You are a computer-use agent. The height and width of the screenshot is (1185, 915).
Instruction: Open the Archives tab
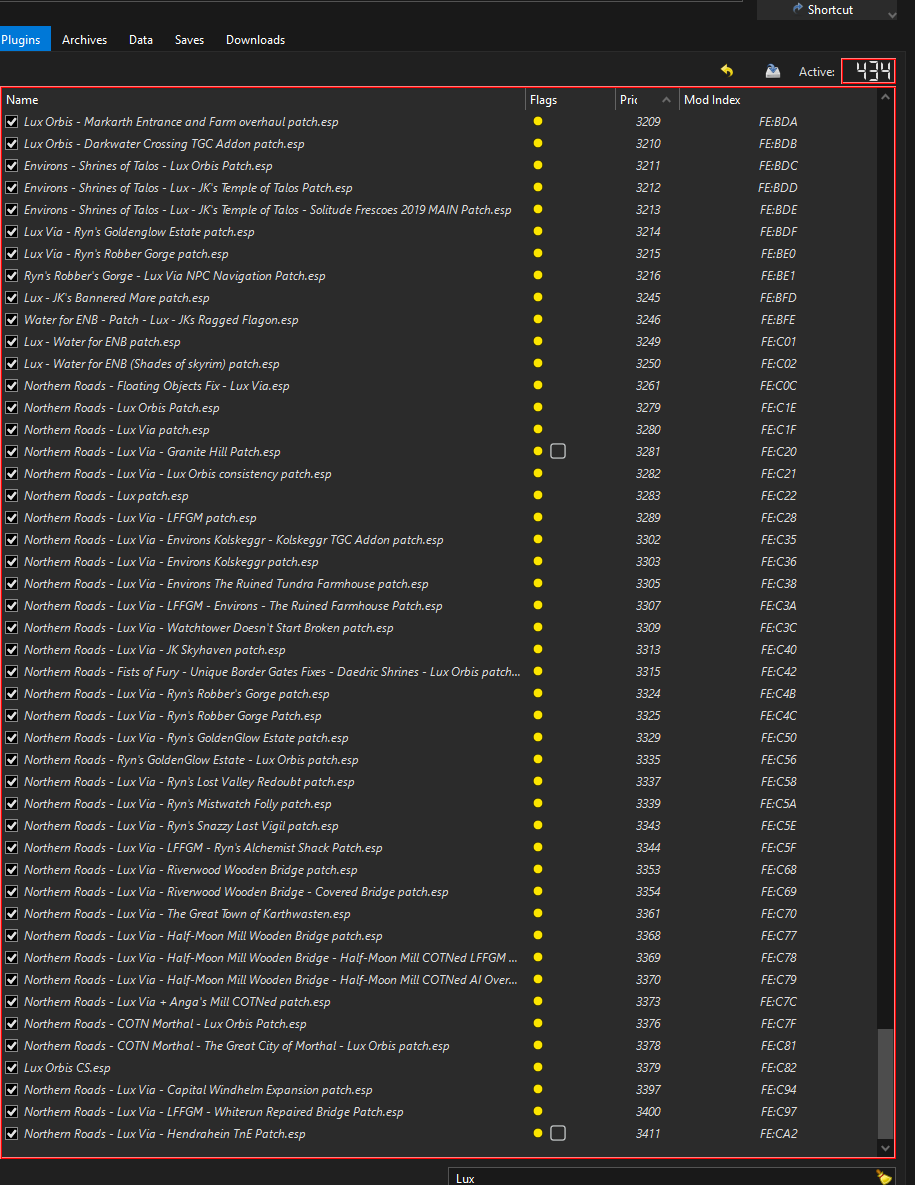point(85,39)
